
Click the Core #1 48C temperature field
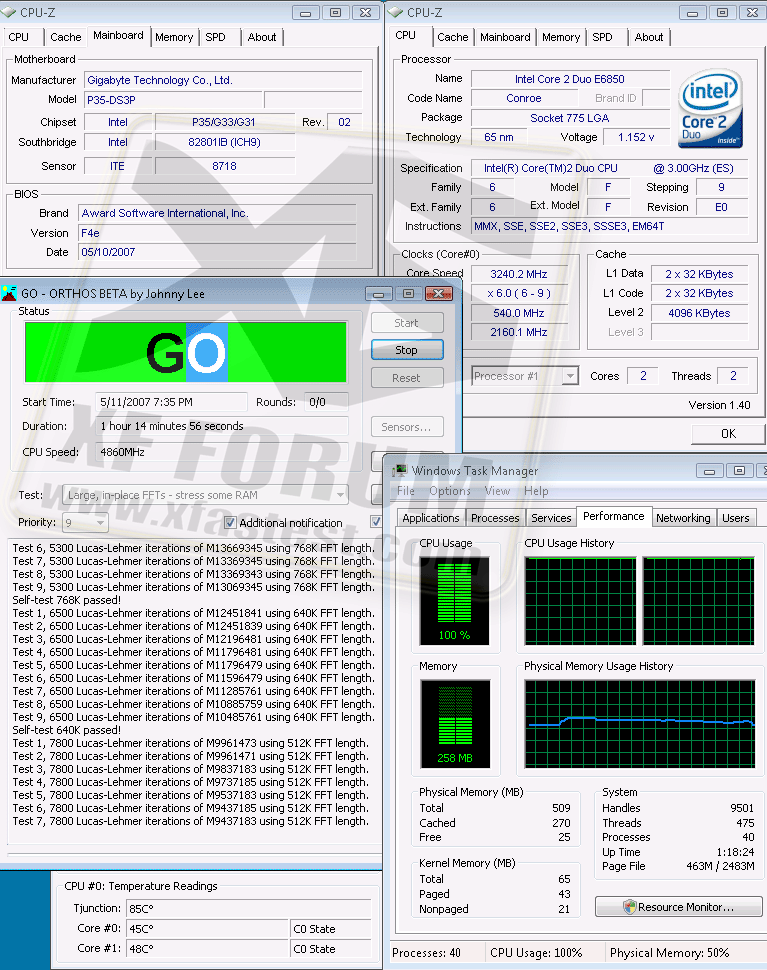(208, 949)
